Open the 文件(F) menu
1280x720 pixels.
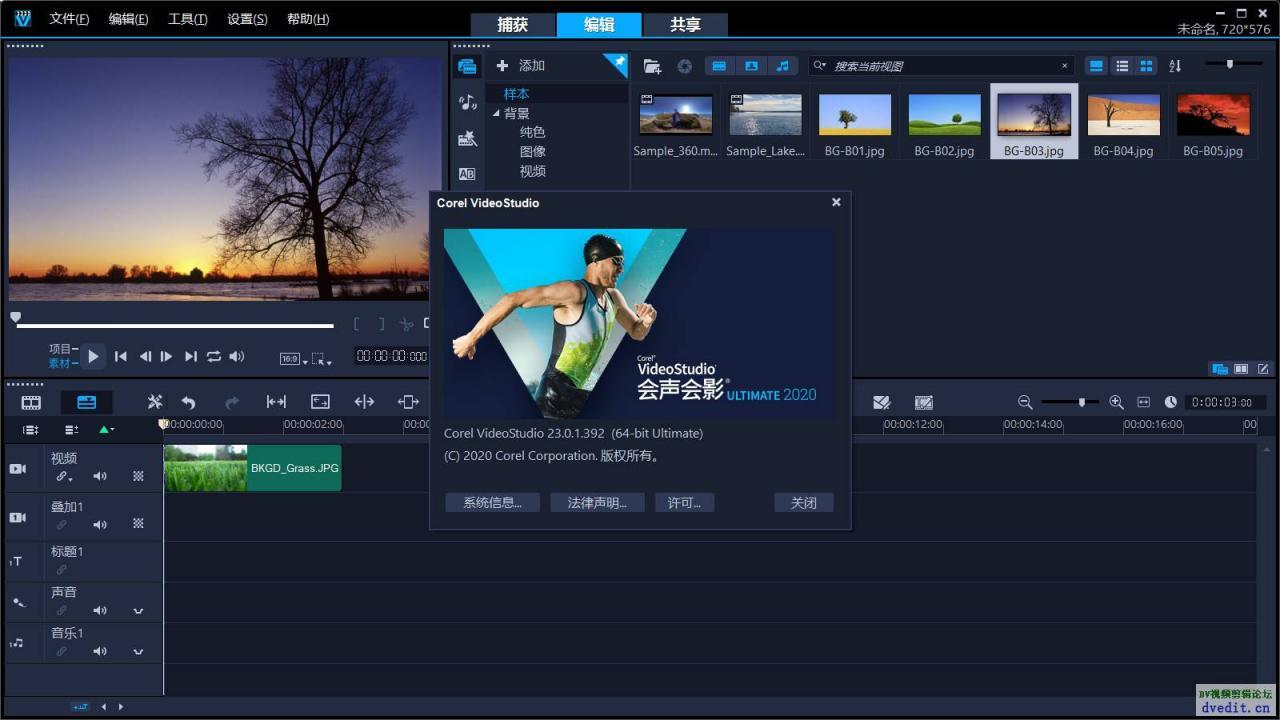coord(69,19)
